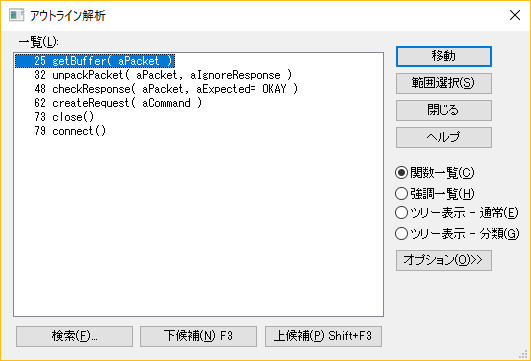The height and width of the screenshot is (361, 531).
Task: Select the ツリー表示 - 分類(G) radio button
Action: click(x=457, y=233)
